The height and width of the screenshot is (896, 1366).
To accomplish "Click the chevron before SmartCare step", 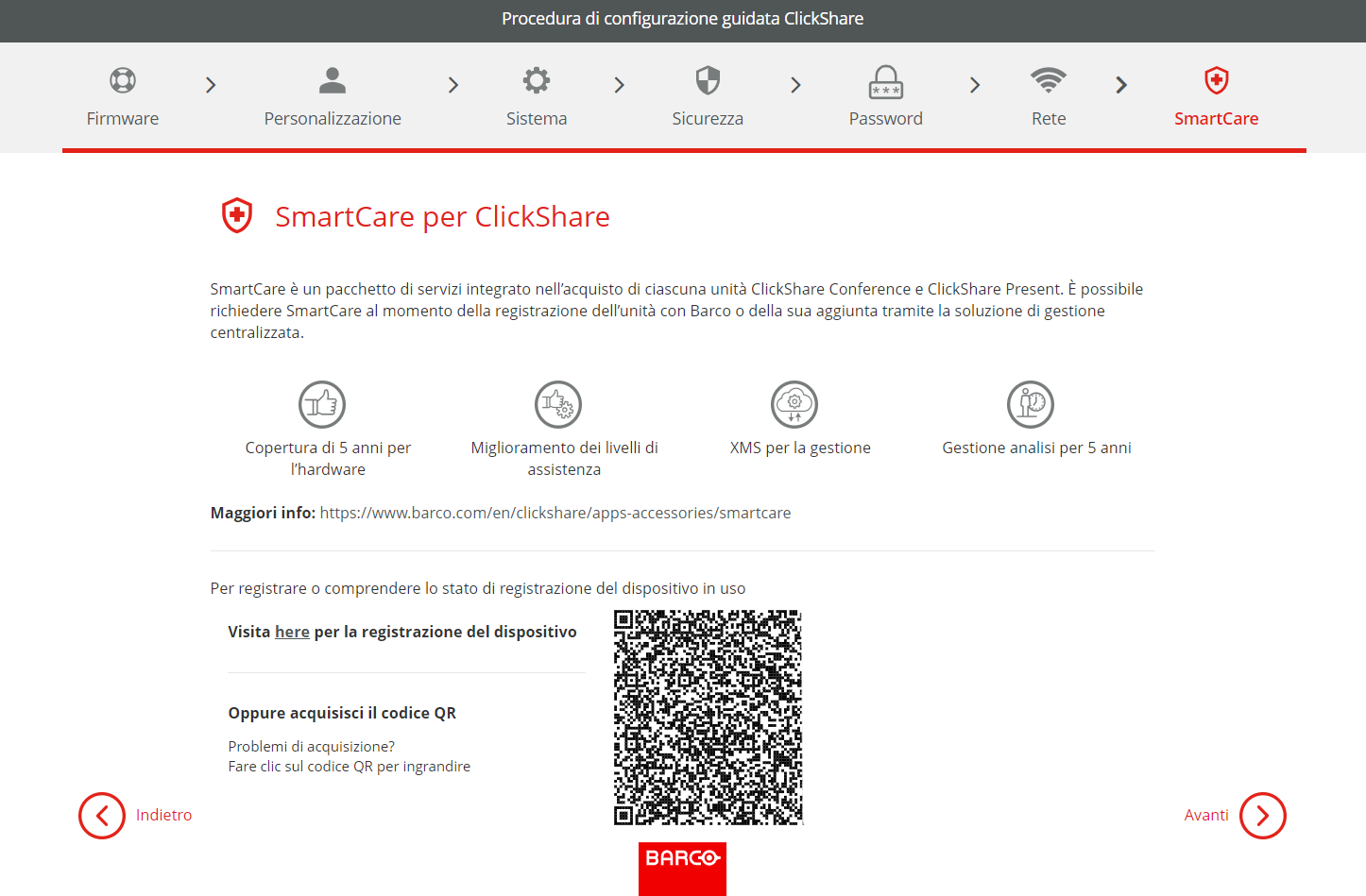I will [x=1121, y=85].
